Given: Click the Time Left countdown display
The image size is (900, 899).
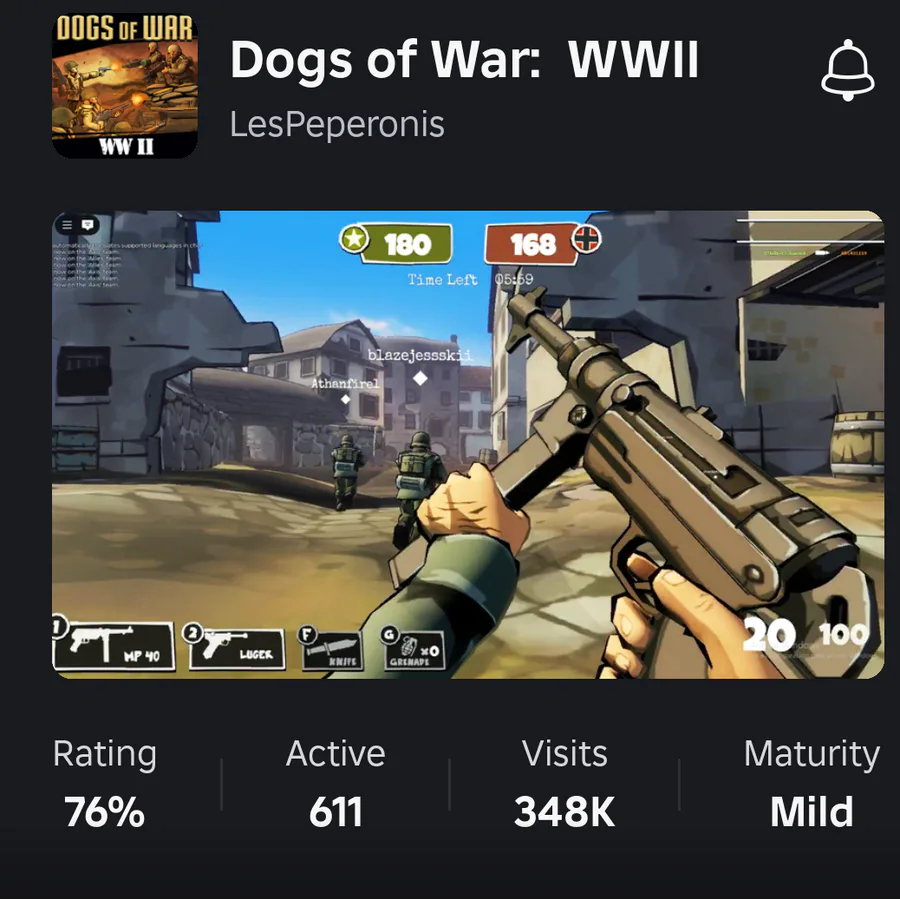Looking at the screenshot, I should (470, 280).
